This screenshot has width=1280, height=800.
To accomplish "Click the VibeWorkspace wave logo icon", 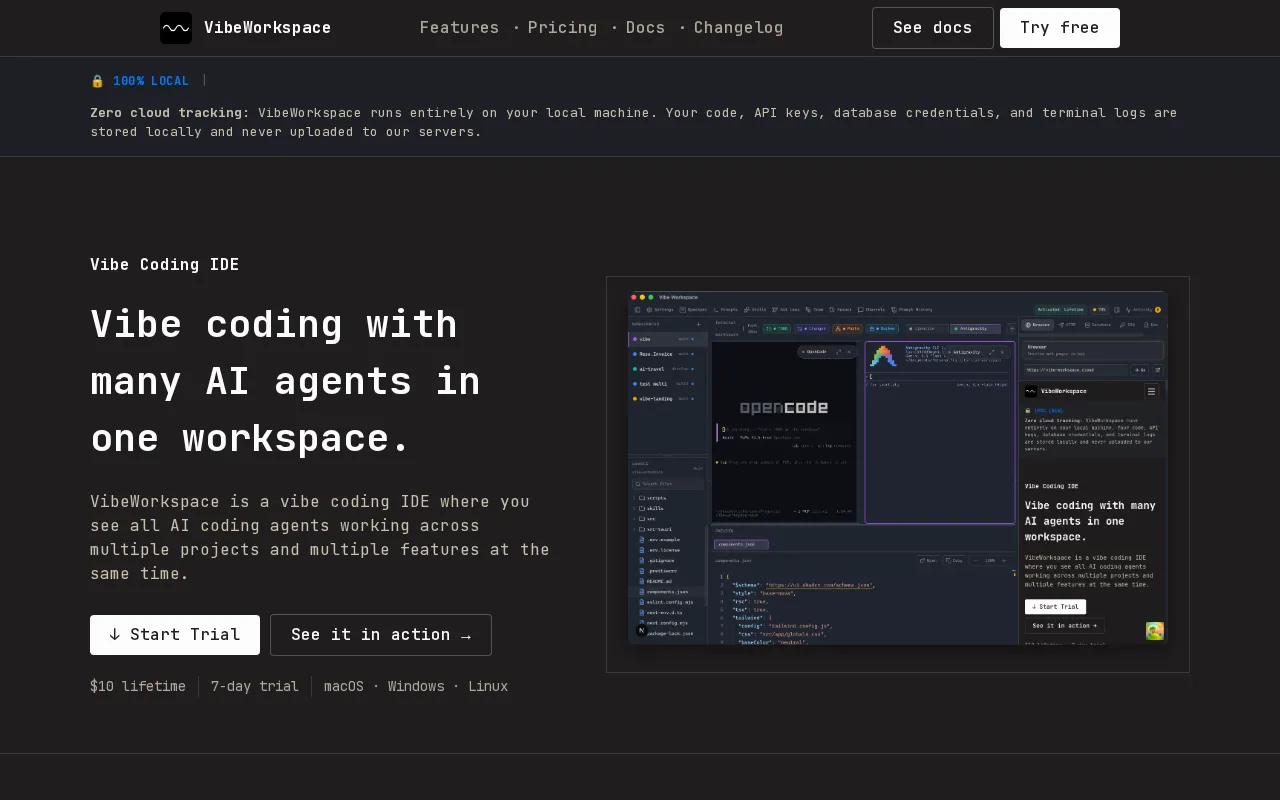I will pyautogui.click(x=176, y=28).
